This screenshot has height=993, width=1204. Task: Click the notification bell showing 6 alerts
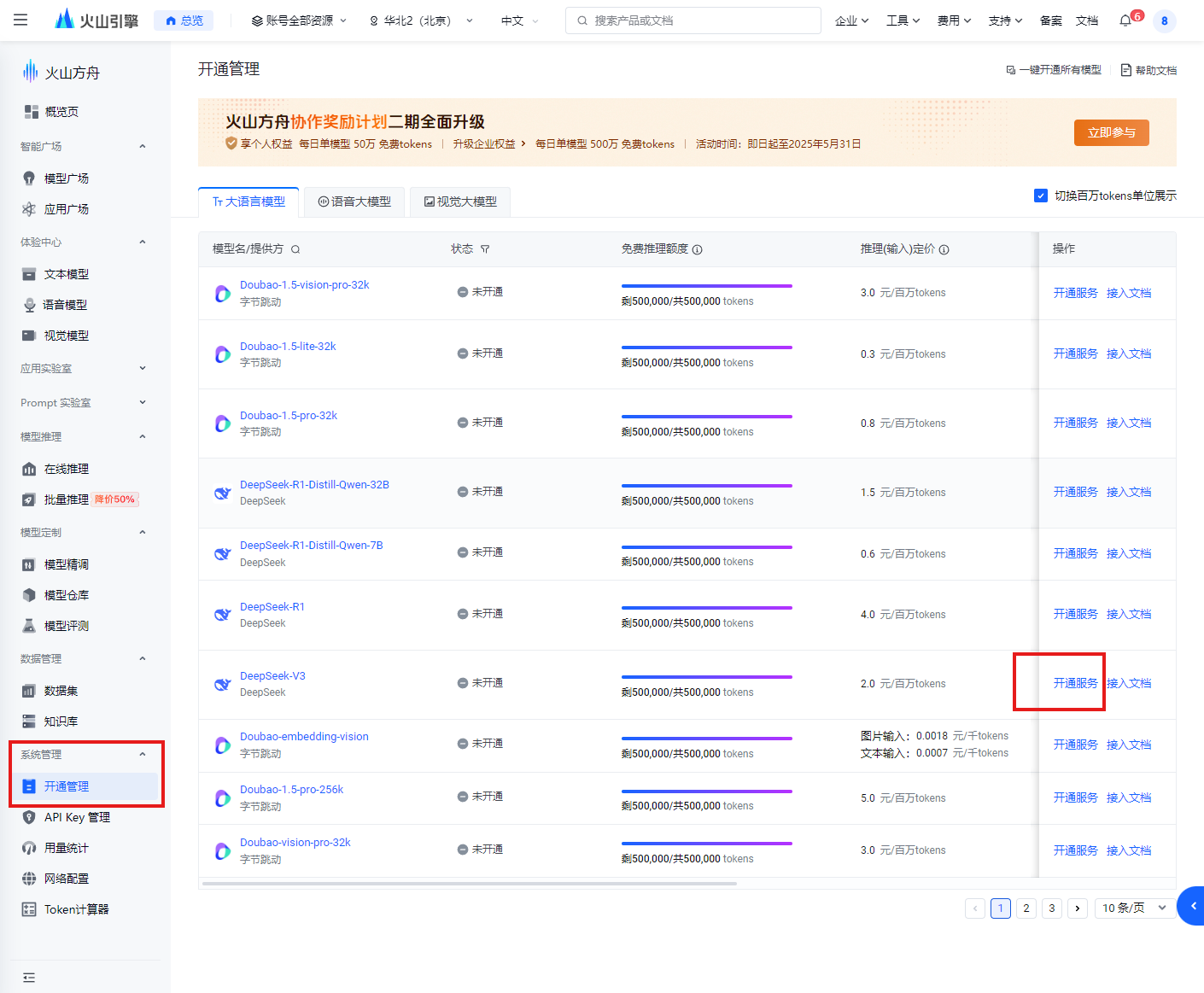pyautogui.click(x=1125, y=20)
